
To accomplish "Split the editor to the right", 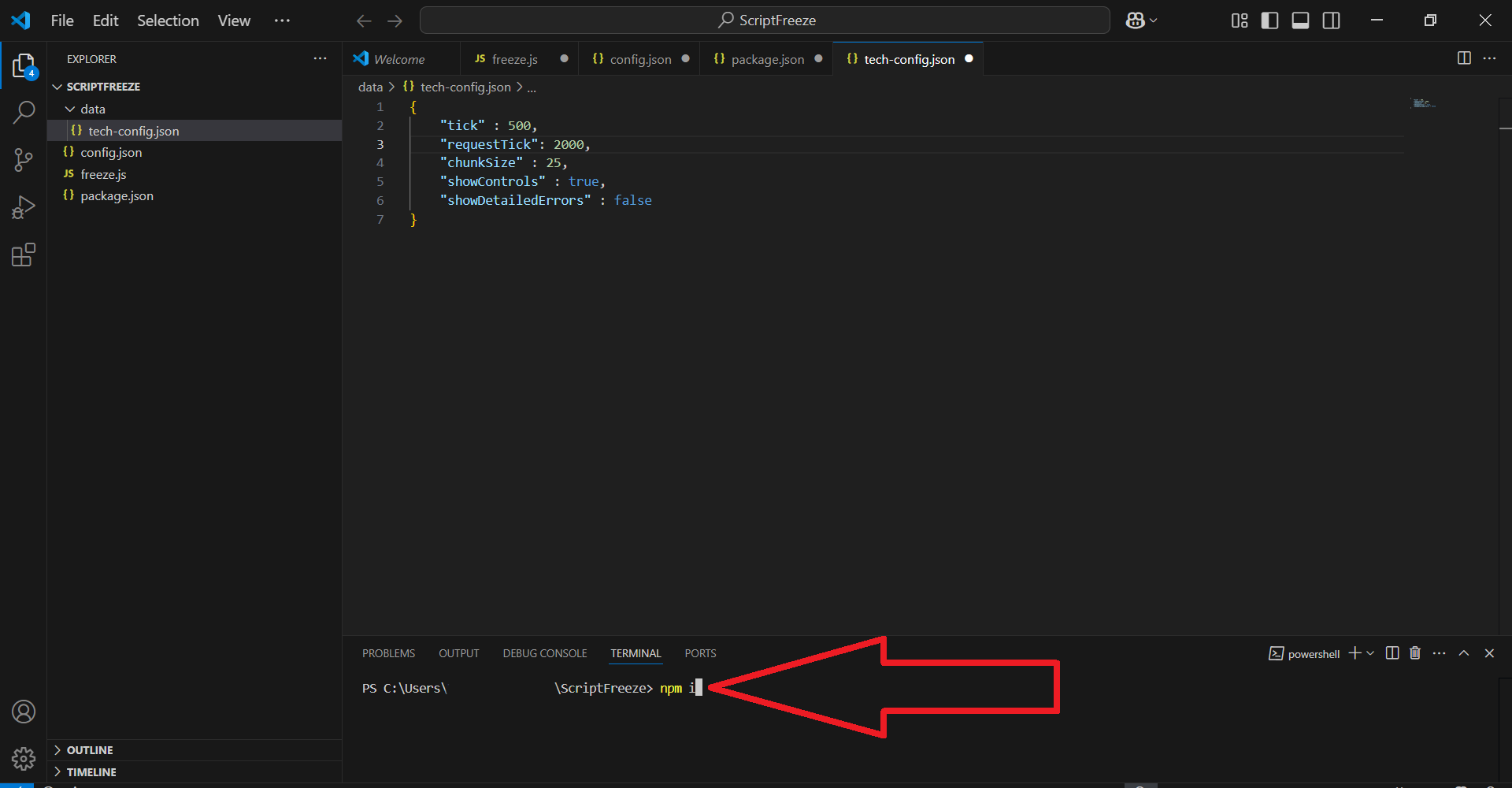I will point(1464,58).
